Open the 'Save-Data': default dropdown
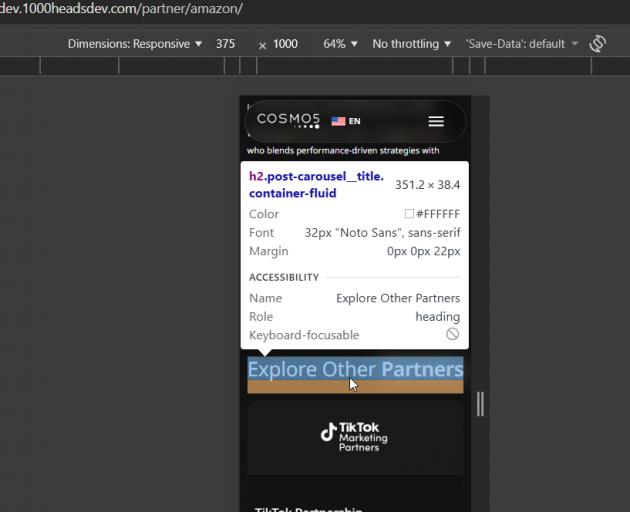Screen dimensions: 630x512 522,44
